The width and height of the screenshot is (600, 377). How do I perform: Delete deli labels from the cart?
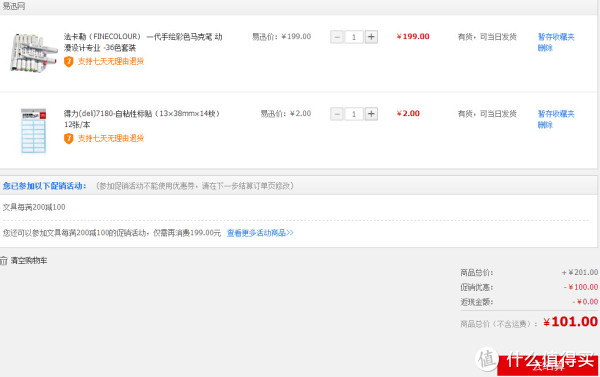point(545,125)
